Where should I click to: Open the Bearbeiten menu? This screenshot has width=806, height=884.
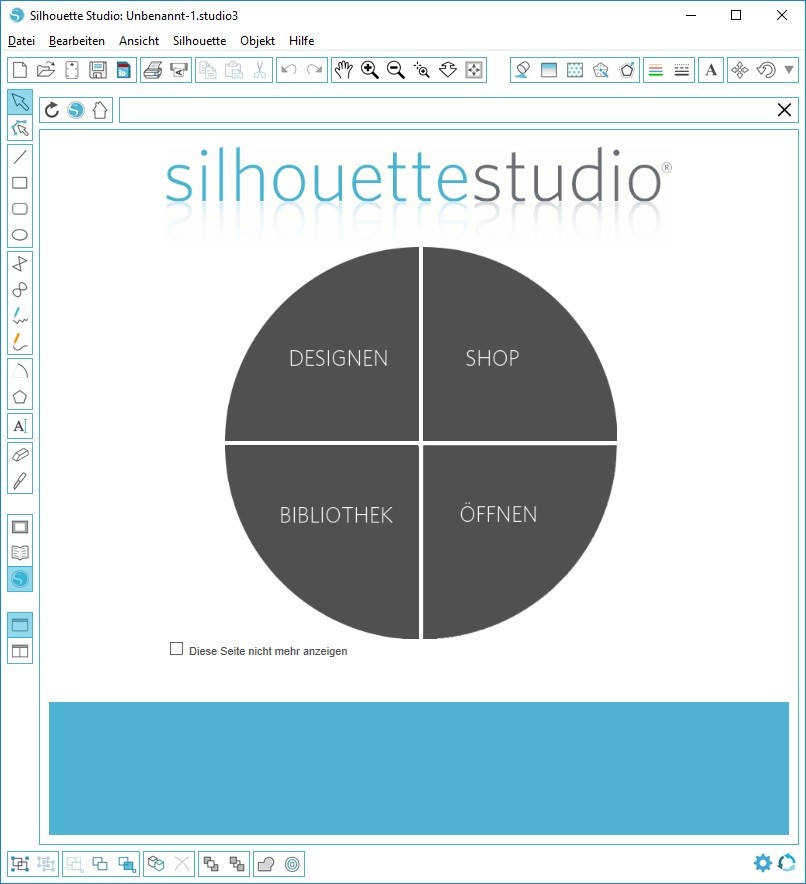[x=77, y=41]
